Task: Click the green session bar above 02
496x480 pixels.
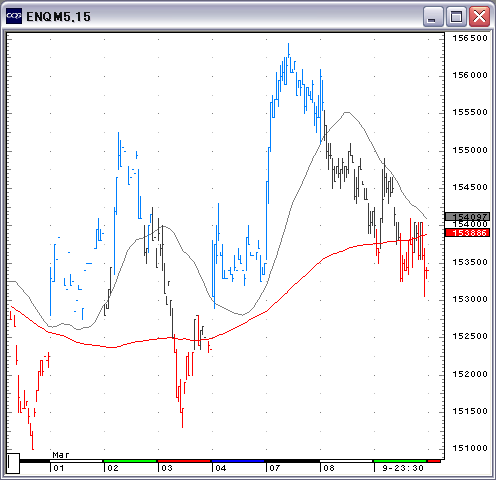Action: 130,461
